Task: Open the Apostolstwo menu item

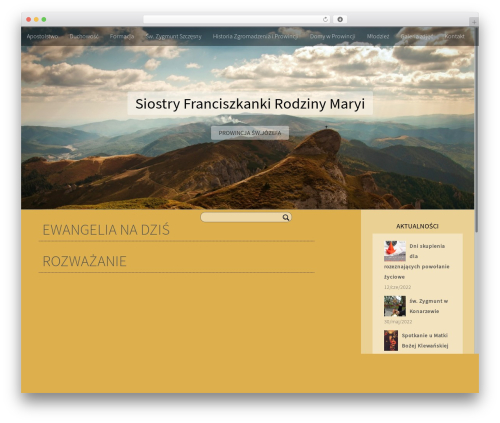Action: (x=42, y=36)
